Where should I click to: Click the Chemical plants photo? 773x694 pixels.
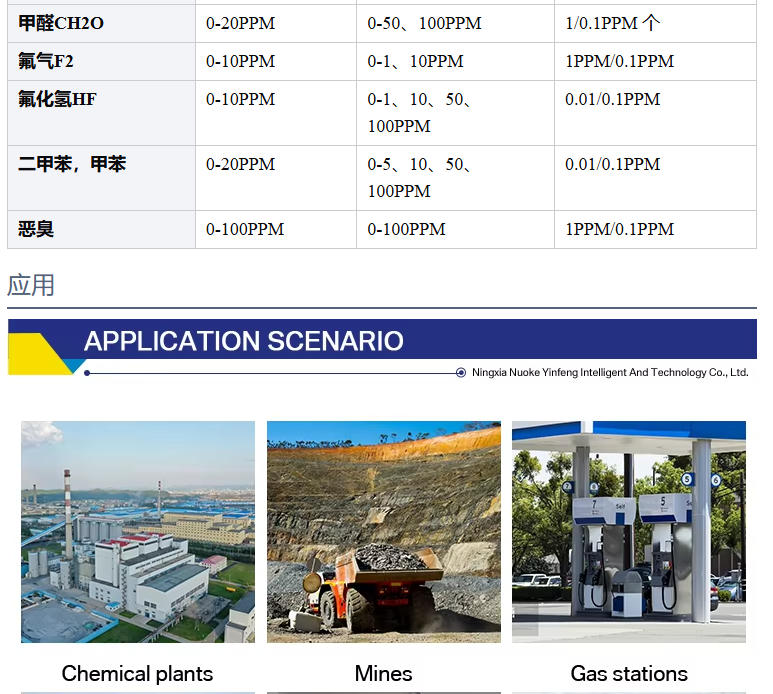pos(138,531)
